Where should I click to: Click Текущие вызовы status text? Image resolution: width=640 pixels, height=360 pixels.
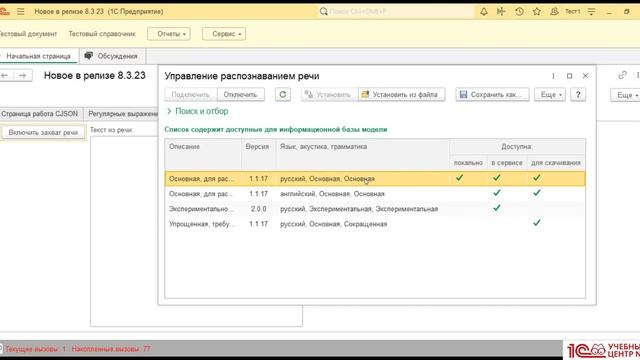[35, 349]
